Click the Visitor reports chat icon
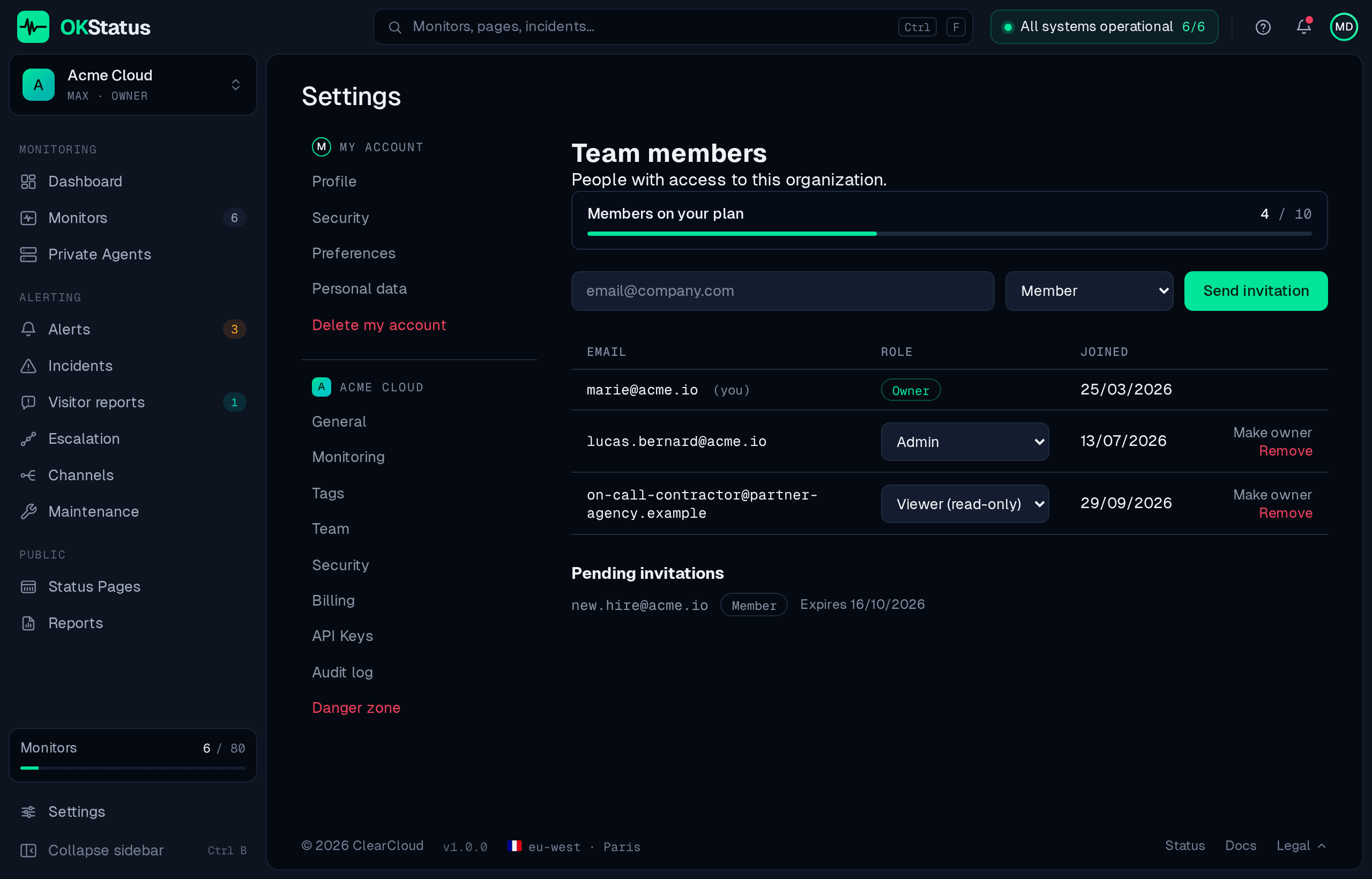Image resolution: width=1372 pixels, height=879 pixels. pyautogui.click(x=28, y=403)
